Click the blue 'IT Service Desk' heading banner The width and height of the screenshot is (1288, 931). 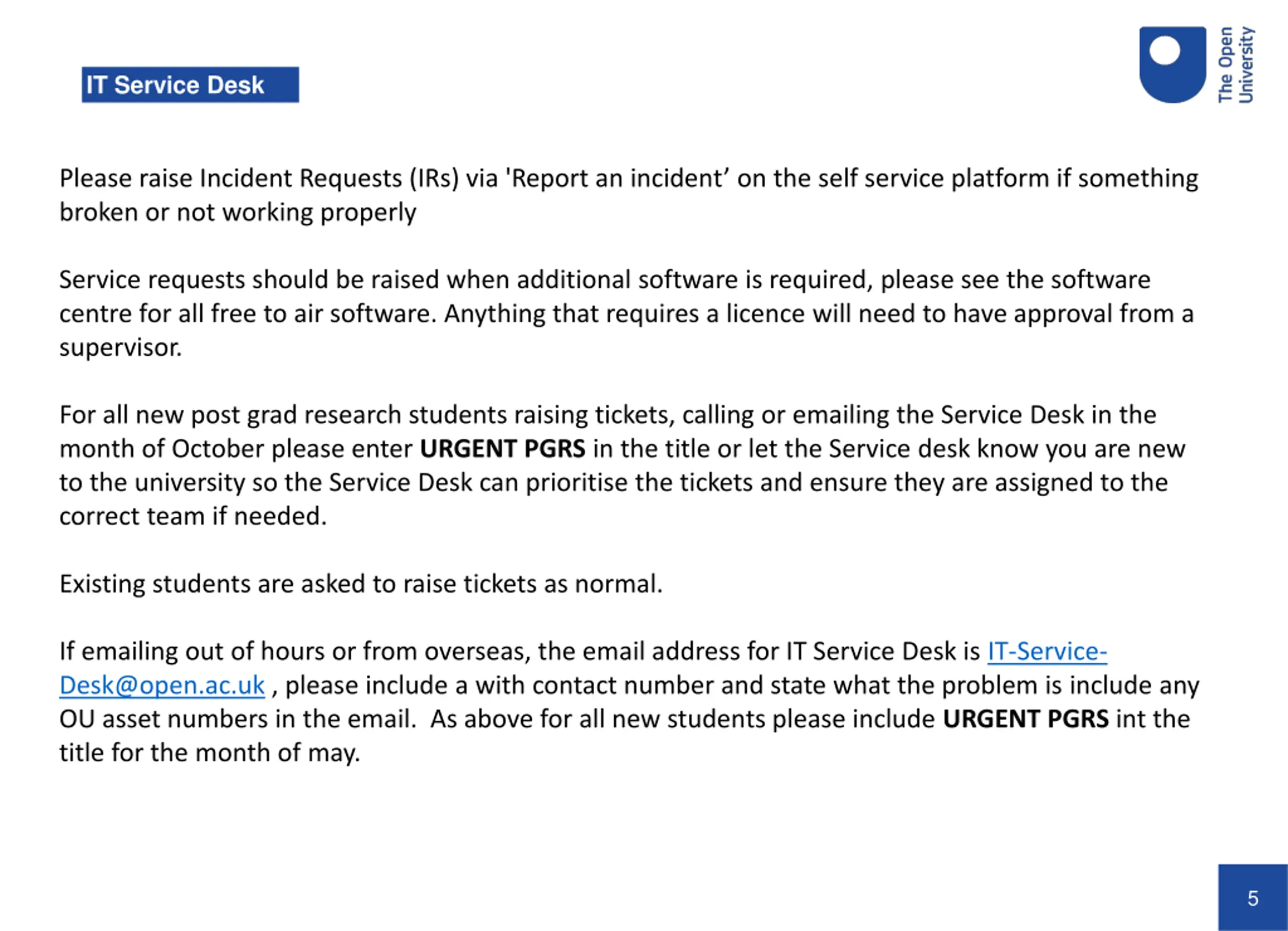pos(190,85)
